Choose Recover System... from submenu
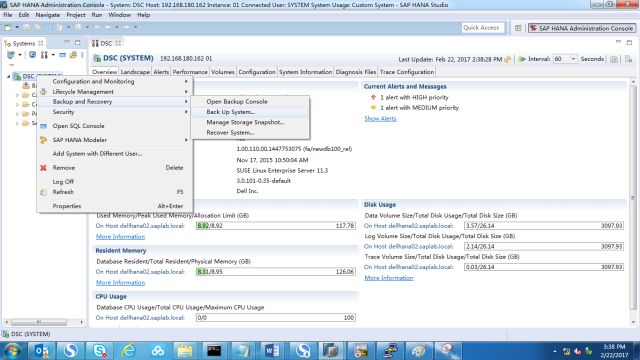Screen dimensions: 640x360 230,133
